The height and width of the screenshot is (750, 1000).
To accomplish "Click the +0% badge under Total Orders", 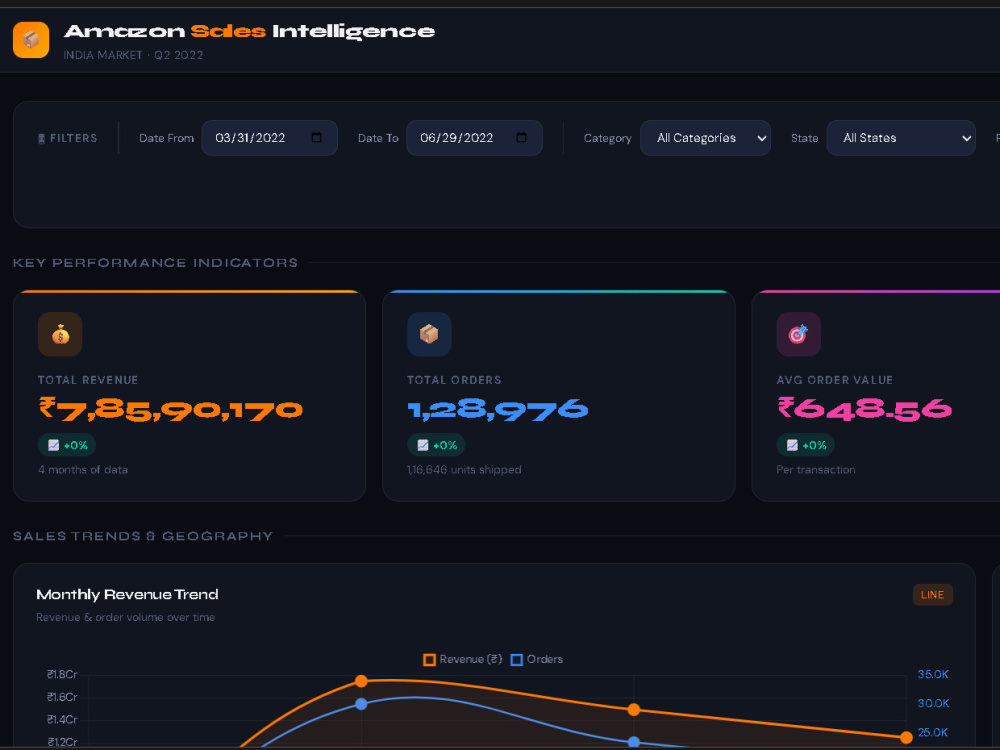I will pos(436,445).
